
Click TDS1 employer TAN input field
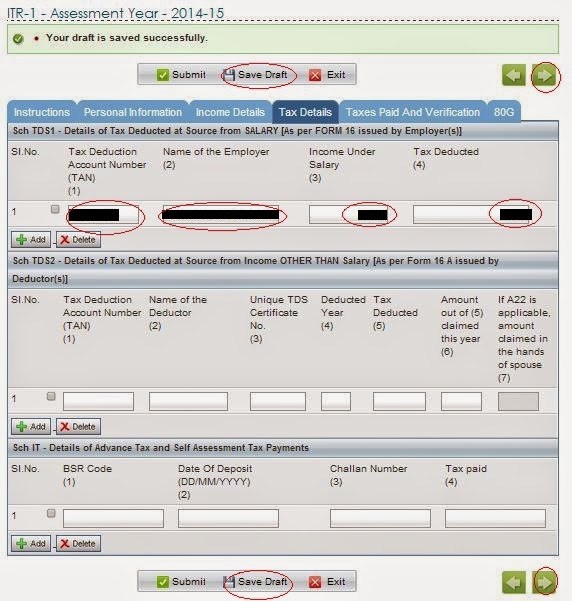[x=103, y=214]
